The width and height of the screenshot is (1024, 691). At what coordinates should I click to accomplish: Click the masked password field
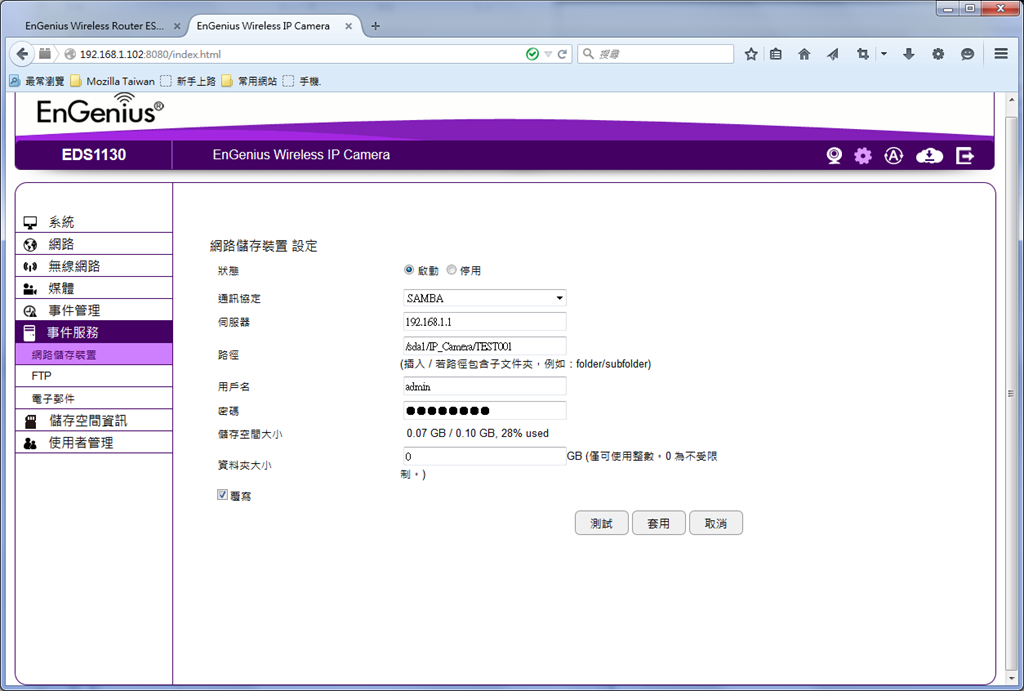[485, 410]
